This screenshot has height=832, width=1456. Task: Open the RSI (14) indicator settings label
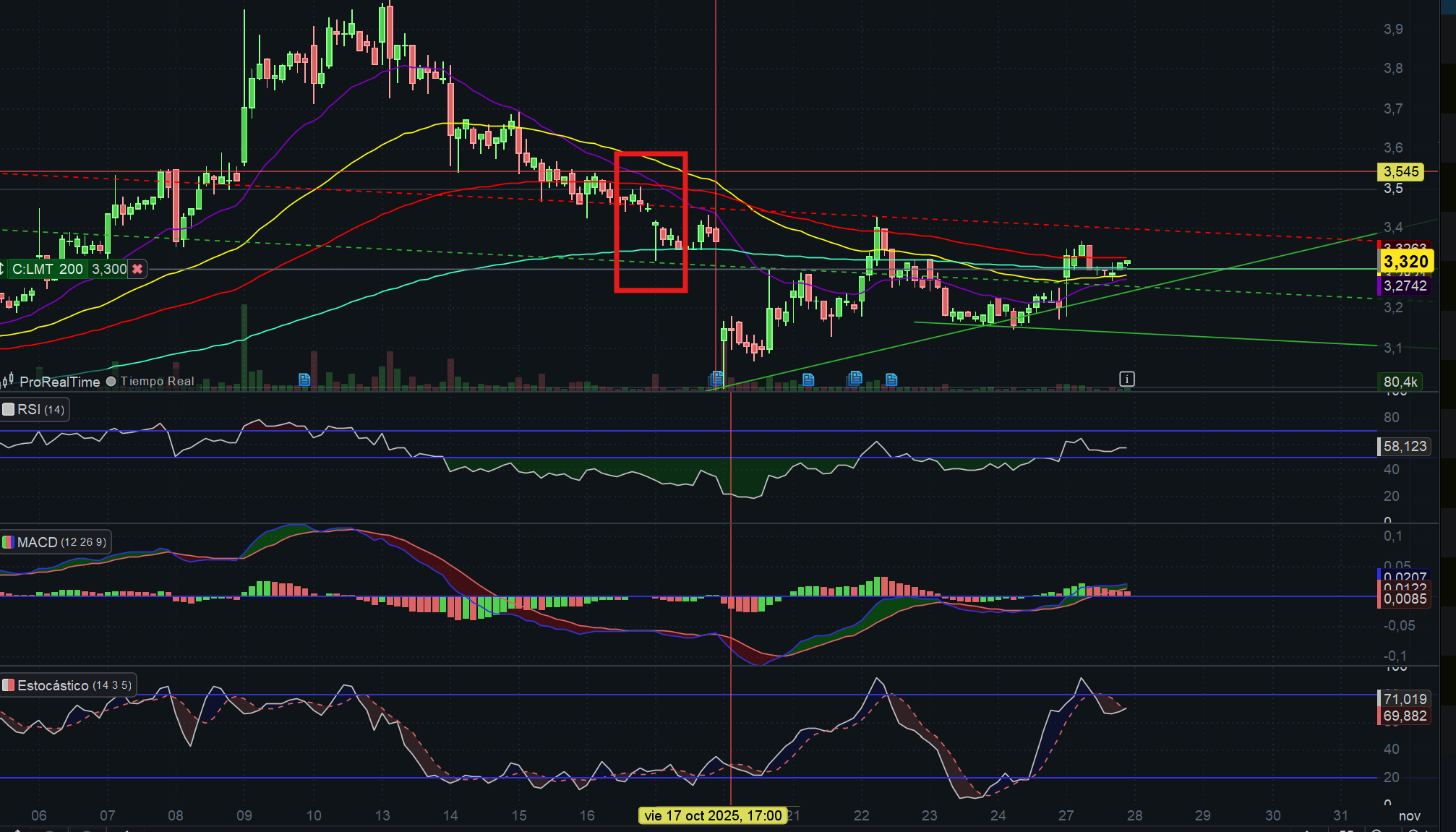tap(41, 410)
